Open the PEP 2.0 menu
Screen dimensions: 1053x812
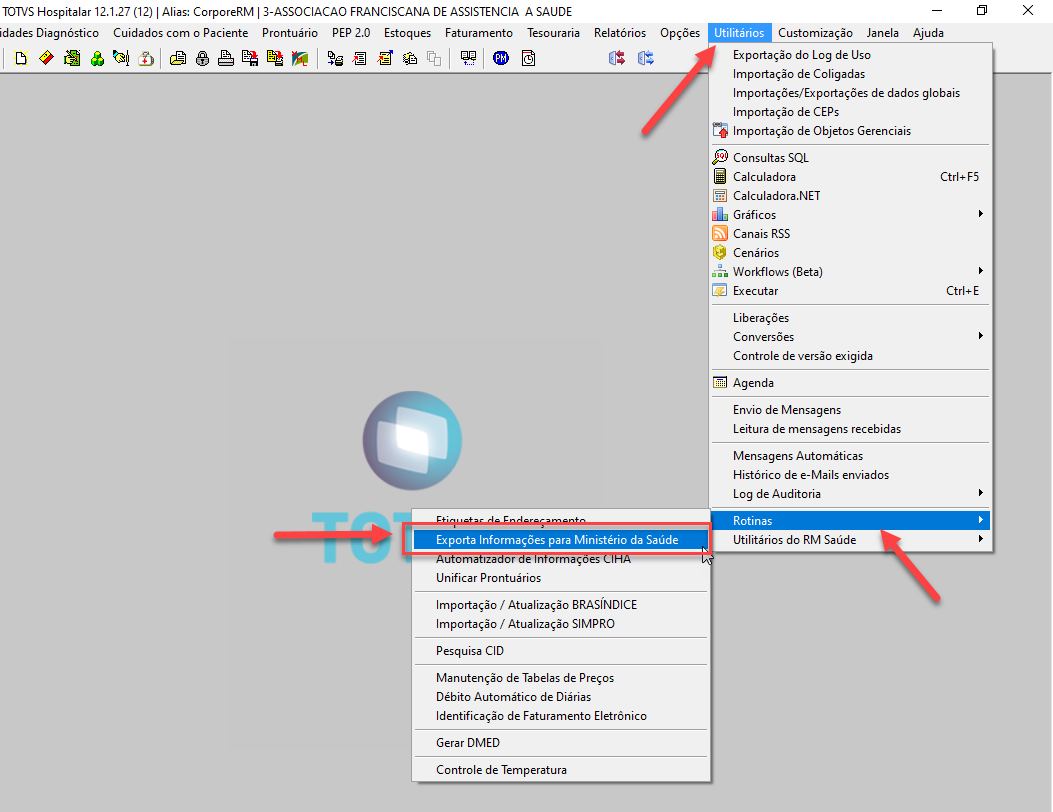click(351, 33)
